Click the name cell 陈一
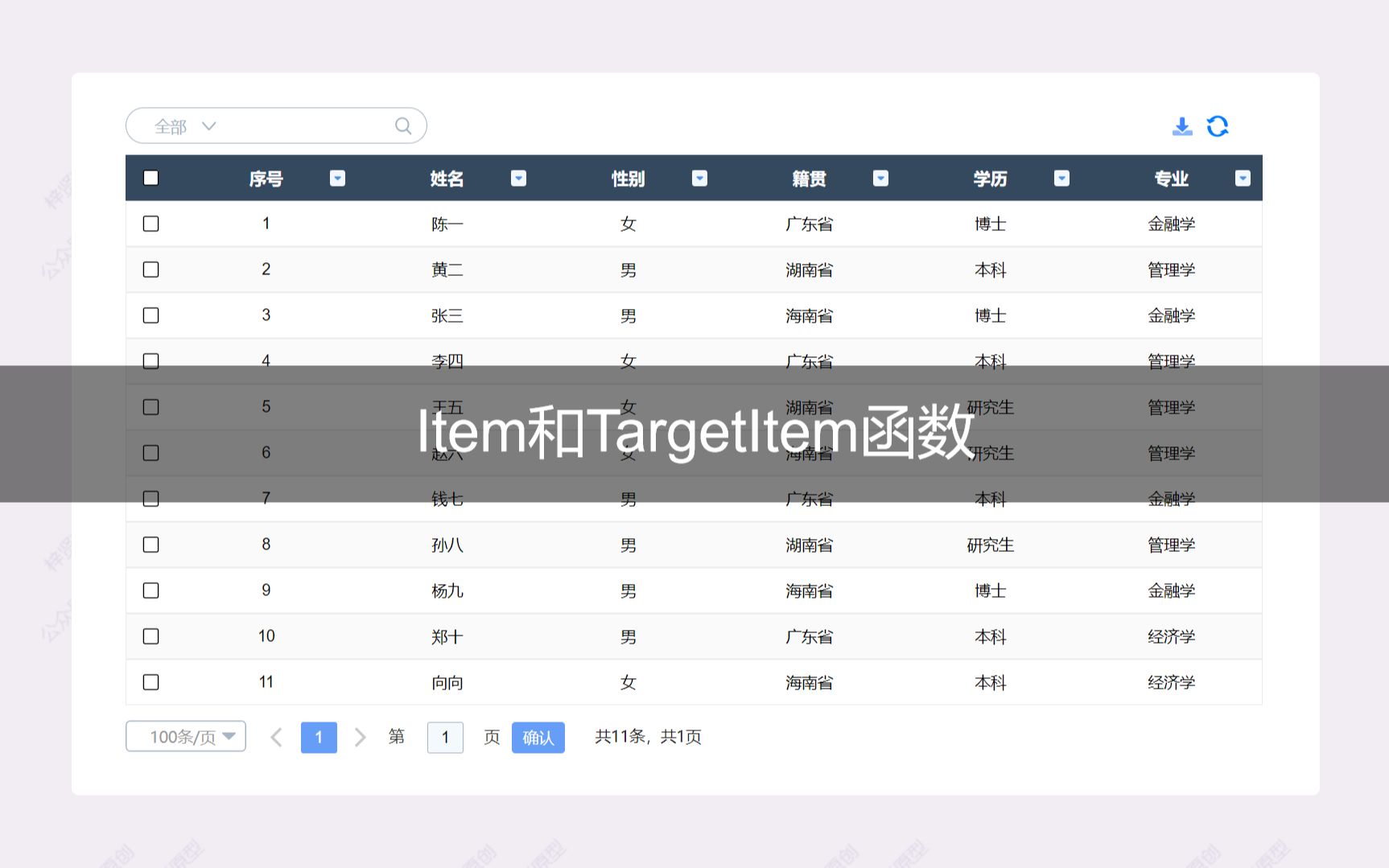1389x868 pixels. pos(447,224)
